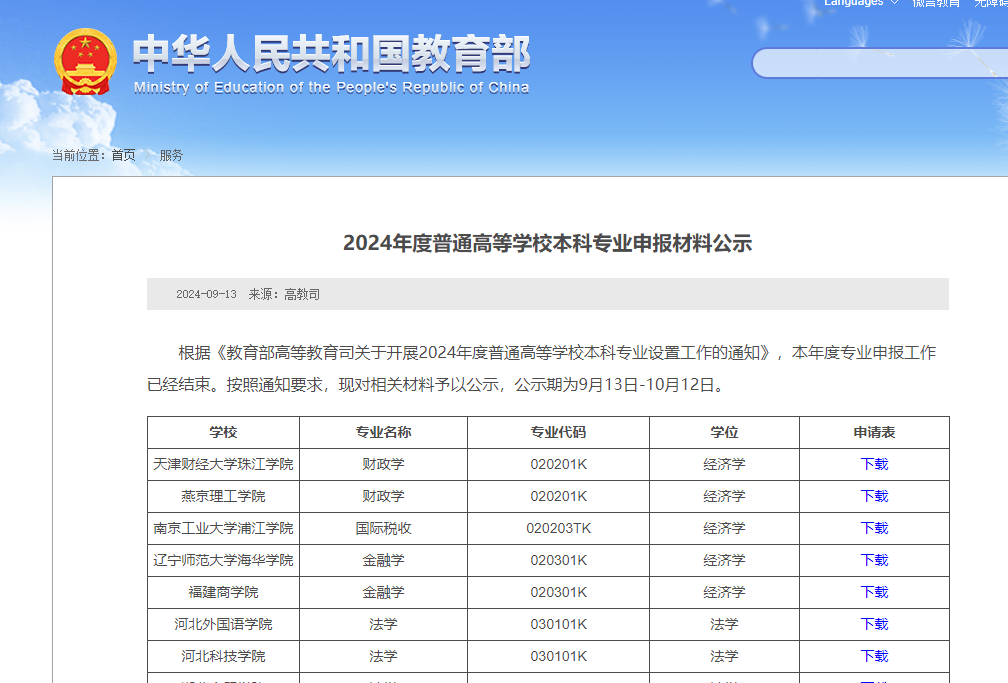Click the national emblem logo

pos(85,62)
